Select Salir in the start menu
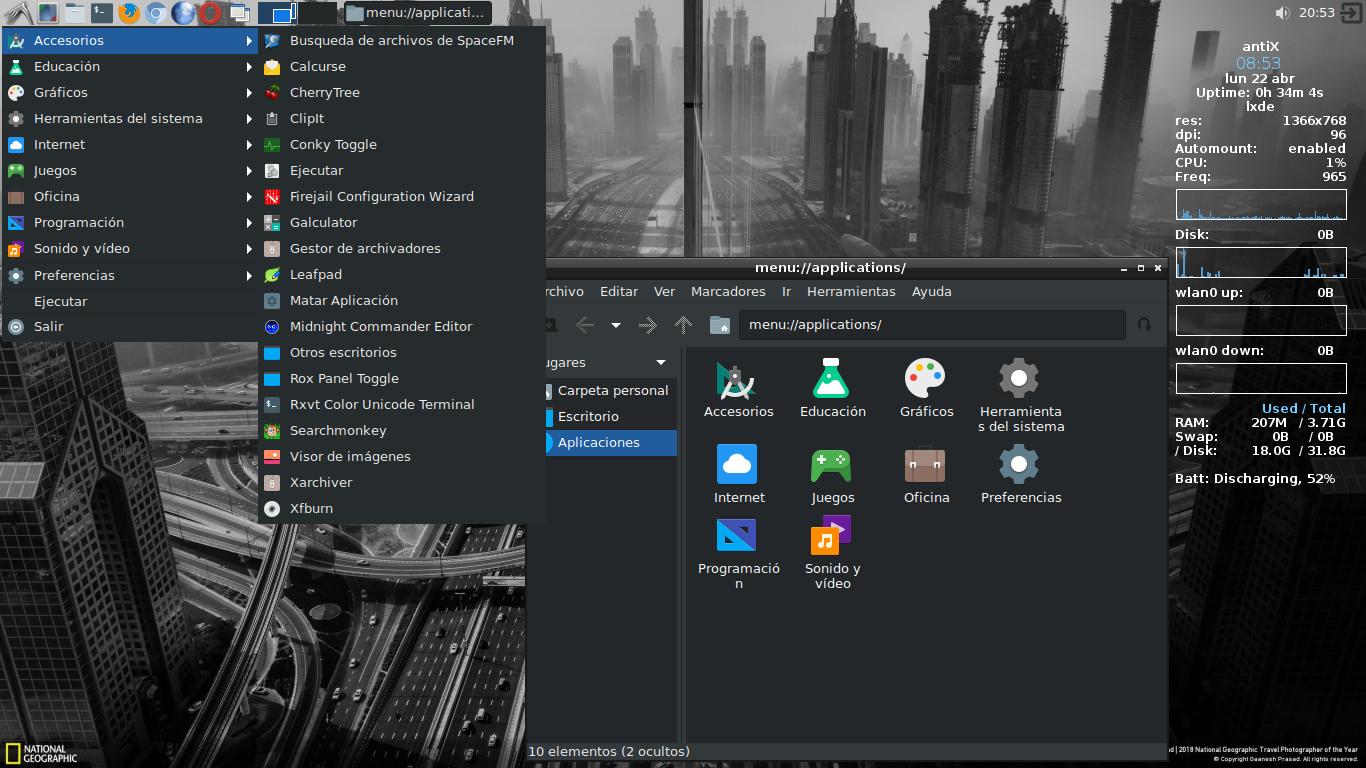Image resolution: width=1366 pixels, height=768 pixels. pos(130,327)
